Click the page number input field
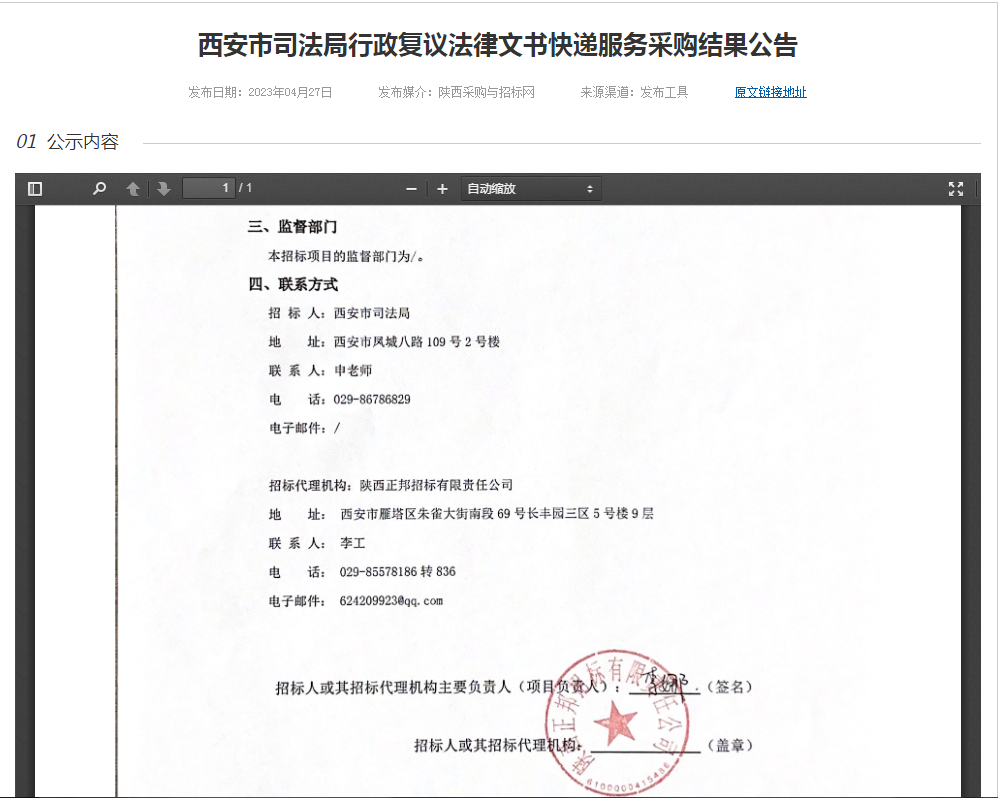This screenshot has width=998, height=798. pos(209,189)
